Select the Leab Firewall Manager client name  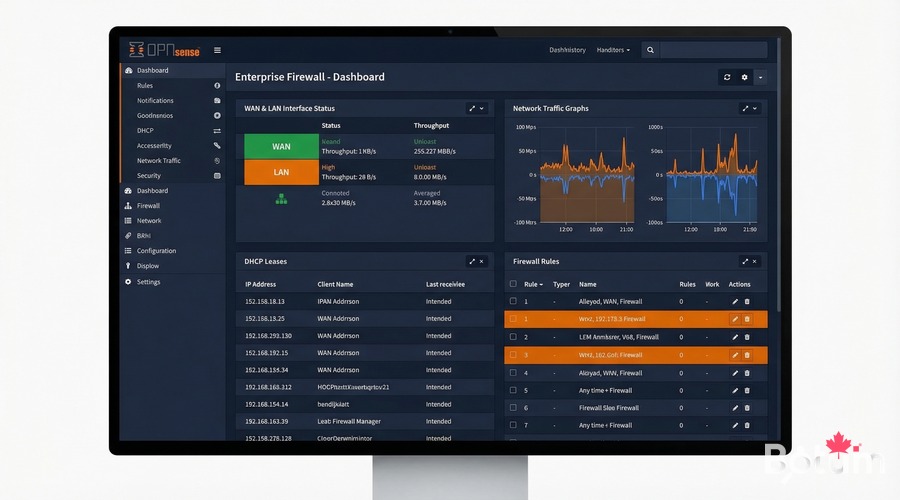tap(349, 421)
